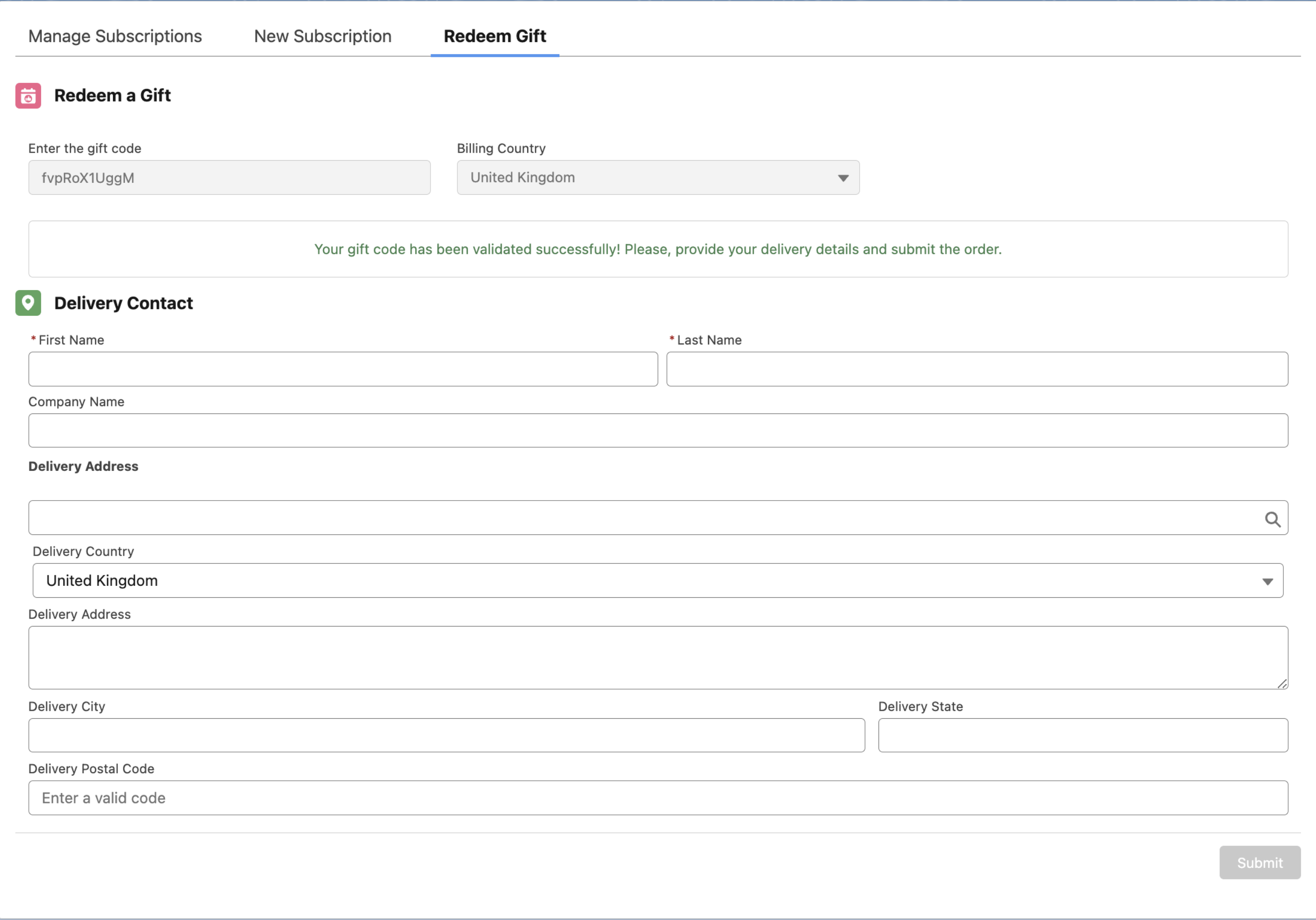1316x920 pixels.
Task: Click the green location pin icon
Action: click(x=28, y=303)
